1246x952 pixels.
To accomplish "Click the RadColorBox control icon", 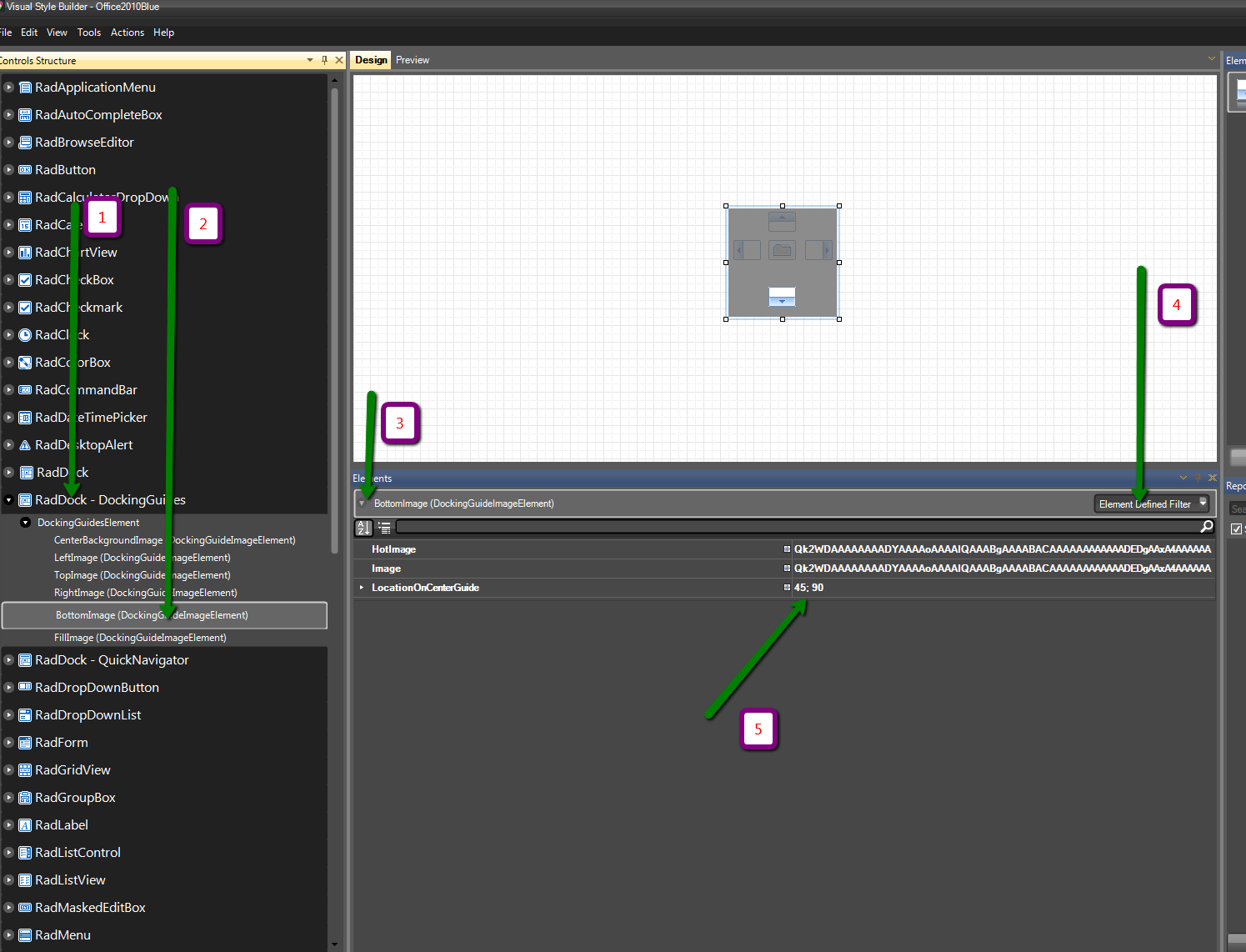I will pyautogui.click(x=25, y=363).
